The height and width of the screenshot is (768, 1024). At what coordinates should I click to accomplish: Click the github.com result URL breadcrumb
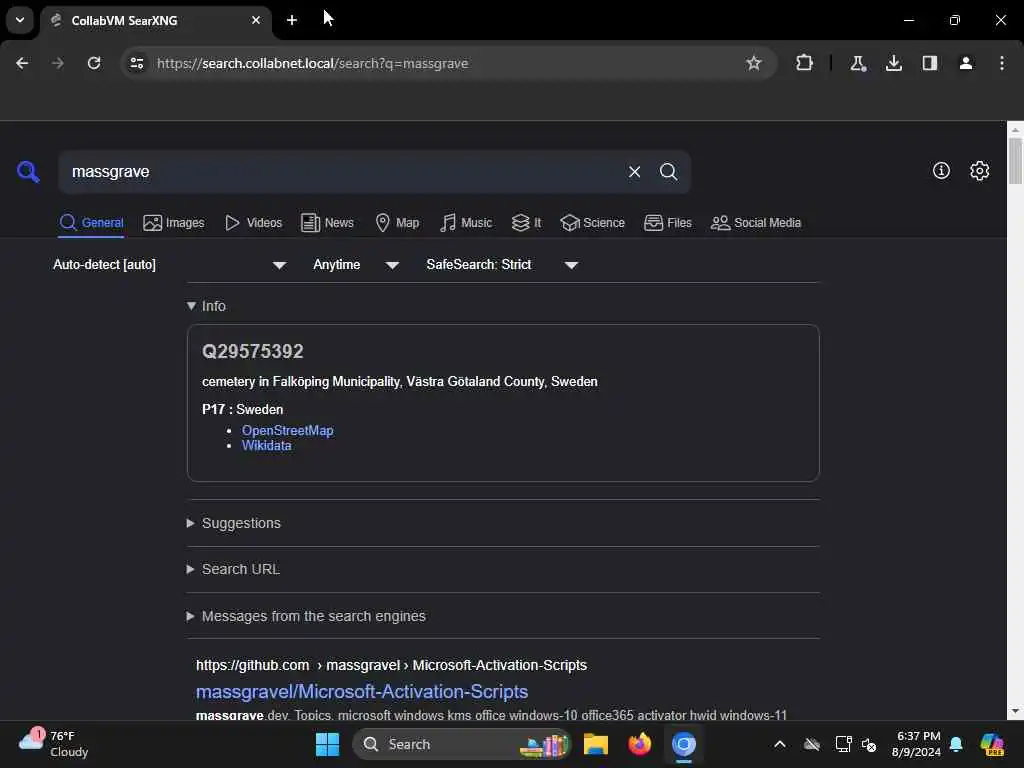pyautogui.click(x=391, y=665)
